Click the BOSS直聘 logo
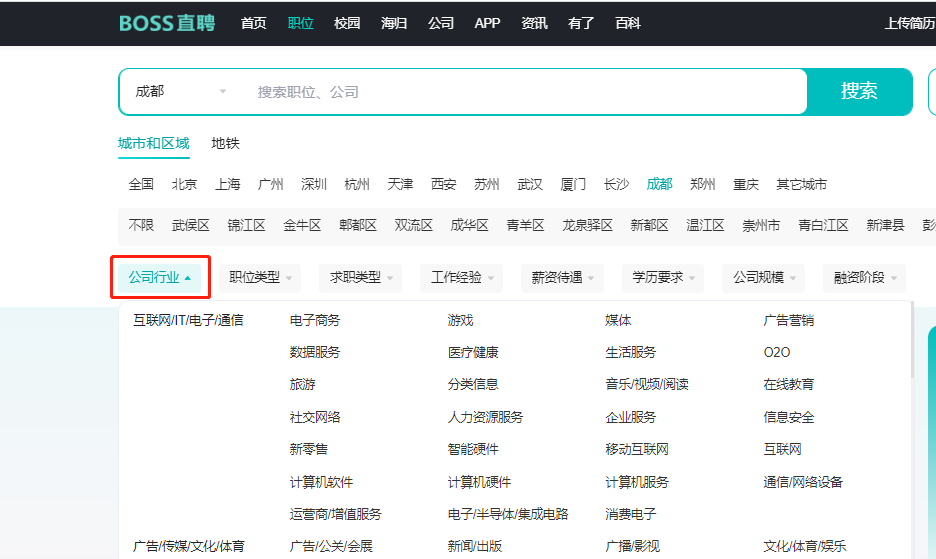936x559 pixels. (x=167, y=23)
